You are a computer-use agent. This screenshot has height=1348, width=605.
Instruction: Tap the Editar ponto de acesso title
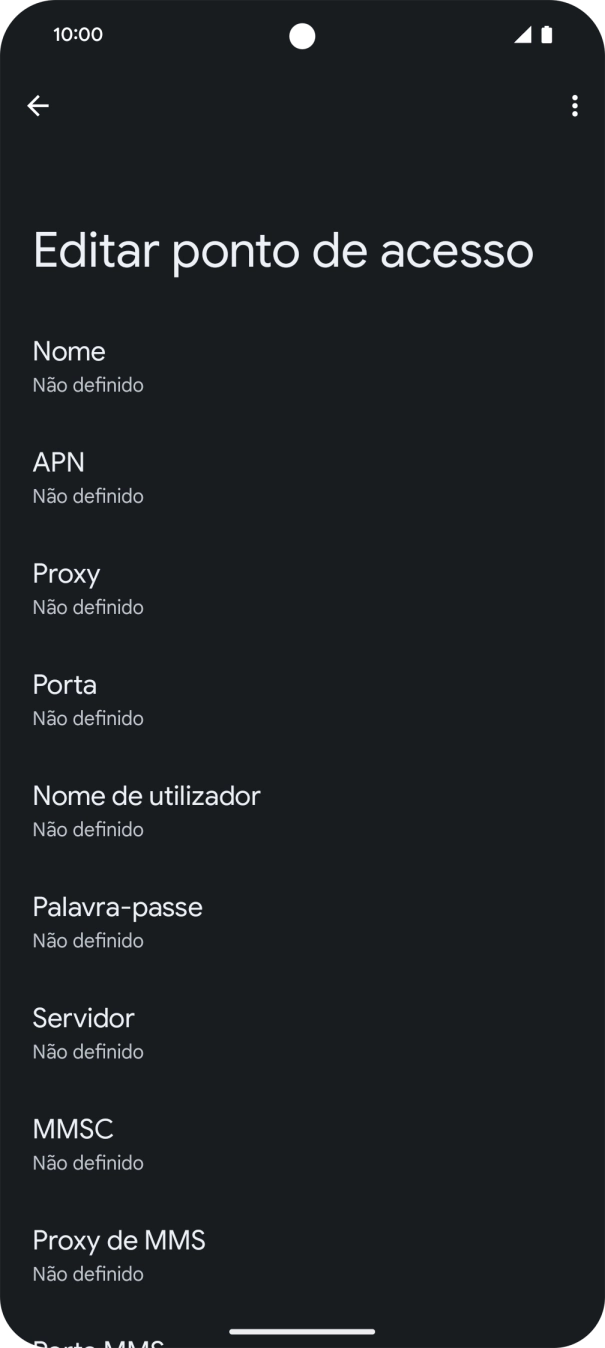click(283, 251)
